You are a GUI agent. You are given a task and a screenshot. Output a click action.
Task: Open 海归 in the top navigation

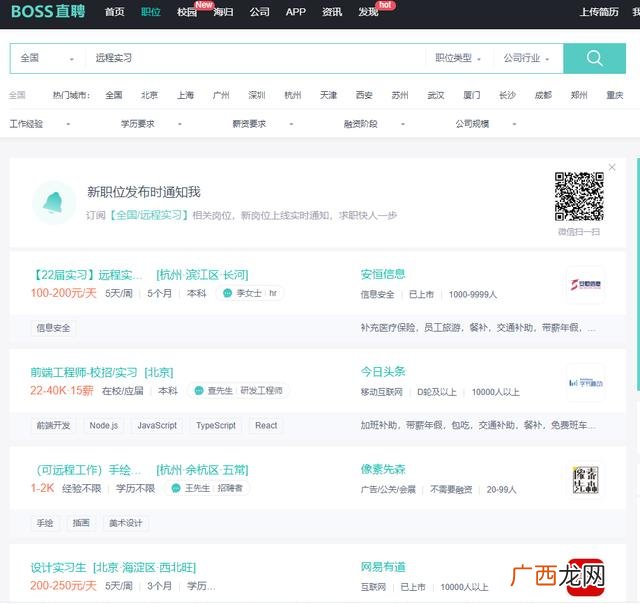tap(223, 12)
